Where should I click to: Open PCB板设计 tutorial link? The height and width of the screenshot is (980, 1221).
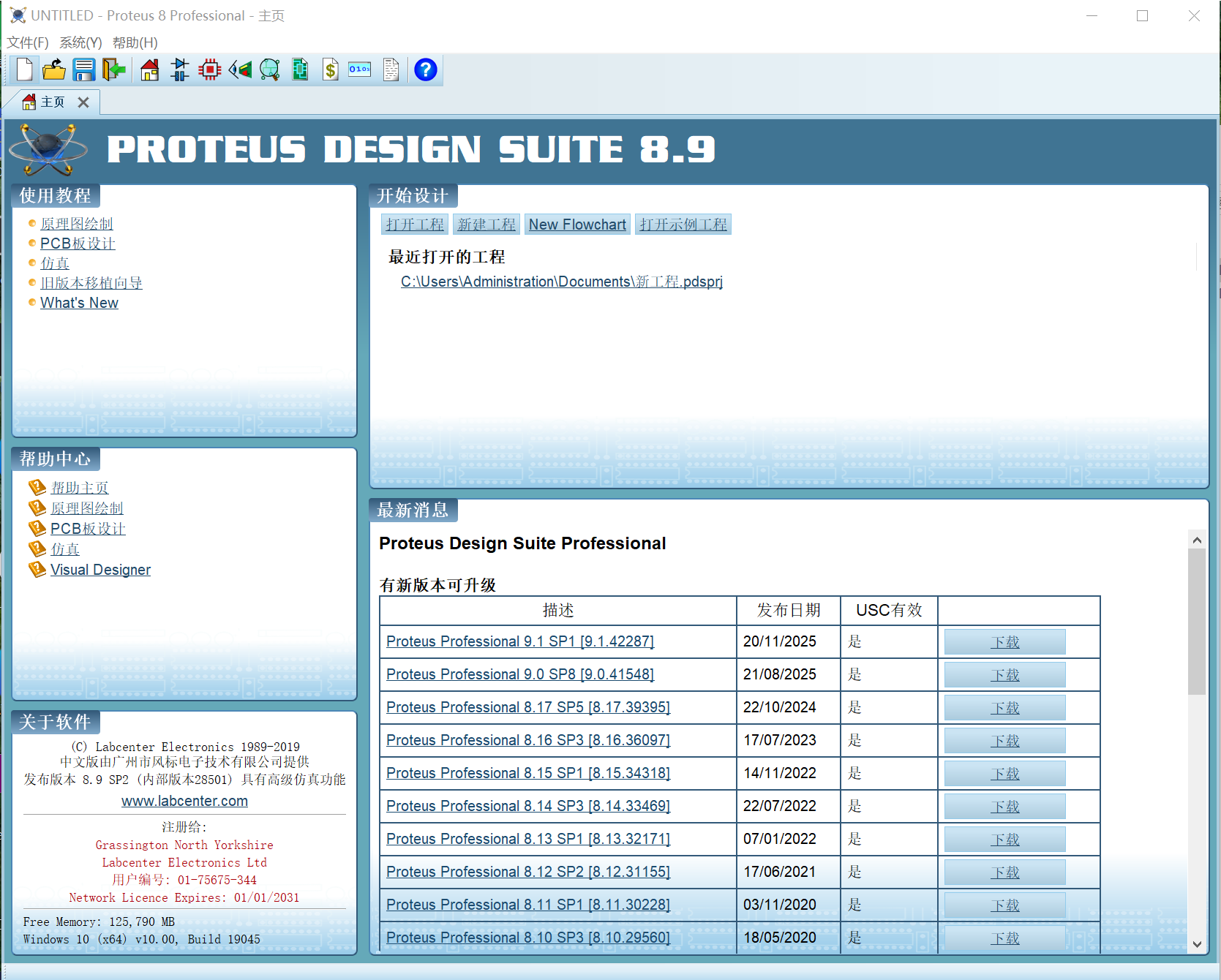pyautogui.click(x=78, y=244)
